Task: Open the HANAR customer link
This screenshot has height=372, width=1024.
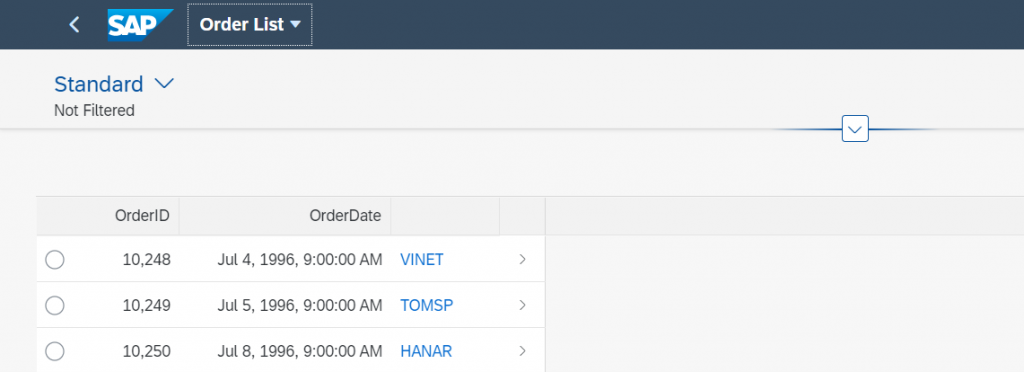Action: point(426,352)
